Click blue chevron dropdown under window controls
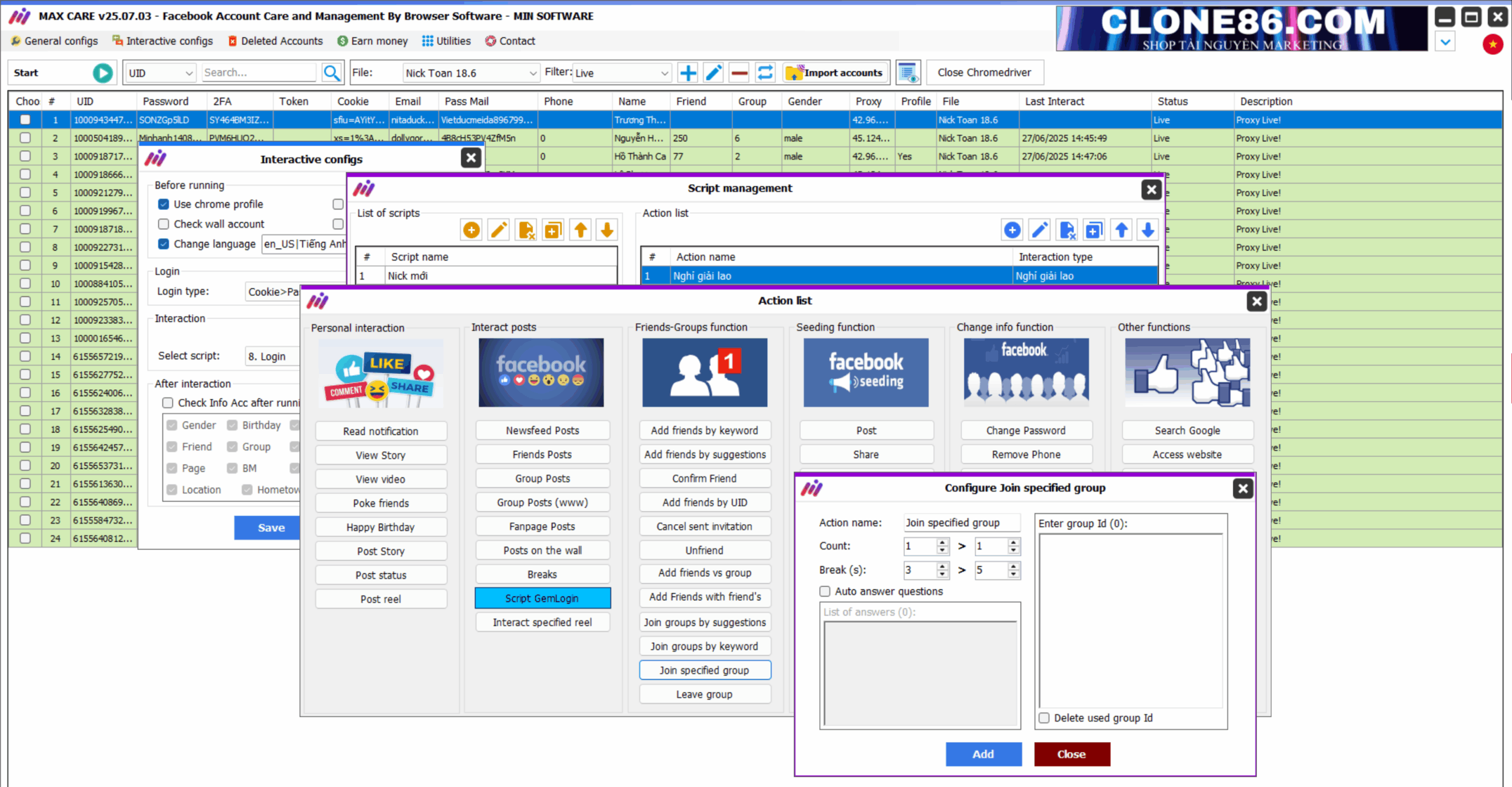This screenshot has width=1512, height=787. pyautogui.click(x=1445, y=42)
